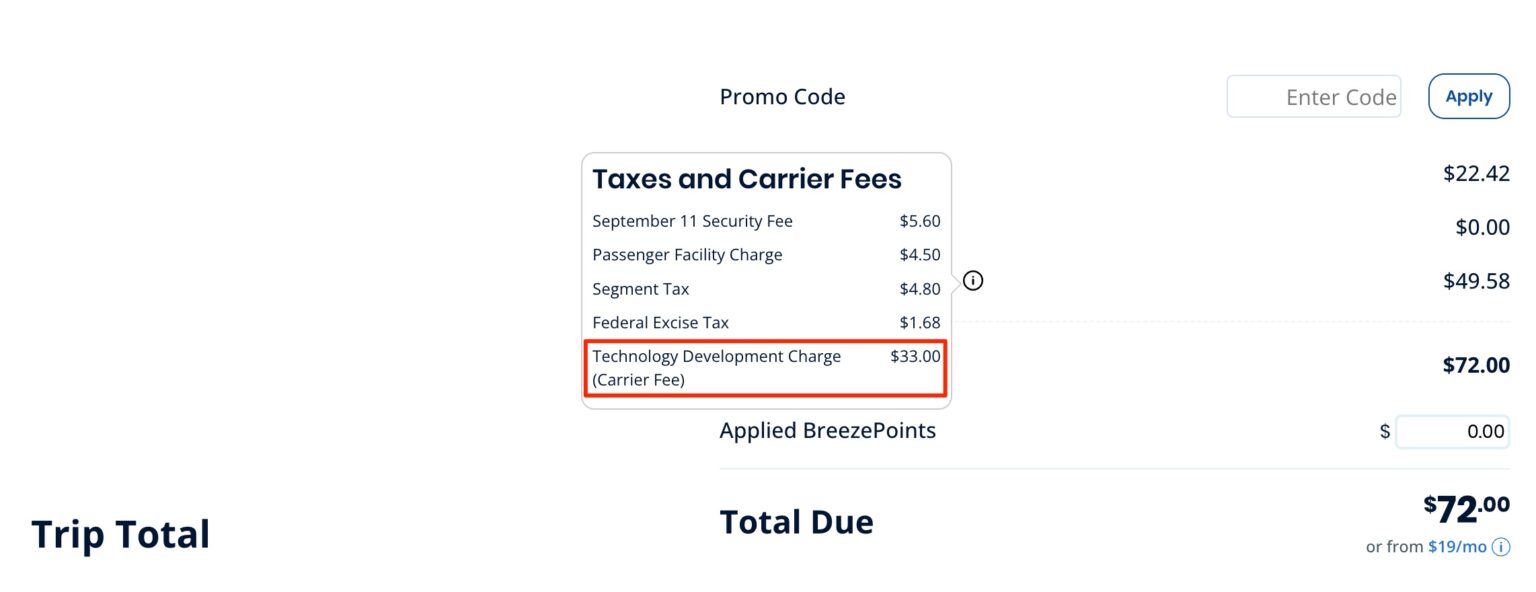Select the Promo Code label
This screenshot has height=592, width=1536.
[782, 96]
